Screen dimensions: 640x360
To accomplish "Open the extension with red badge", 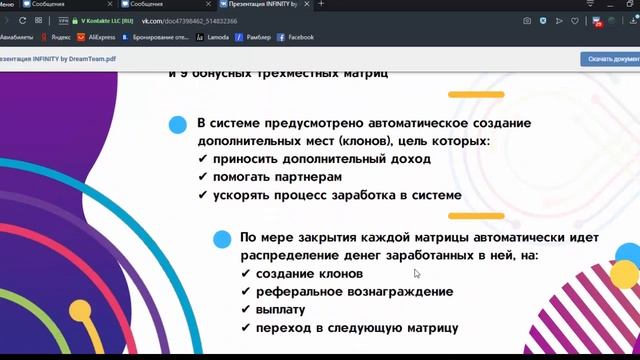I will pos(597,22).
